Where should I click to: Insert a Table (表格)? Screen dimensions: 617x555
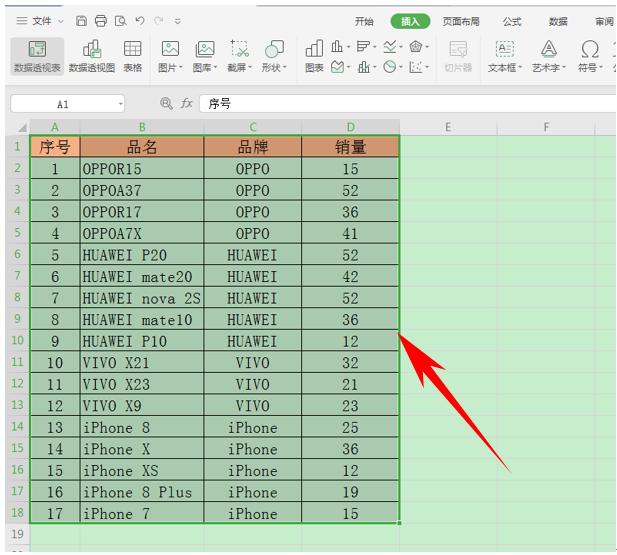pos(133,56)
